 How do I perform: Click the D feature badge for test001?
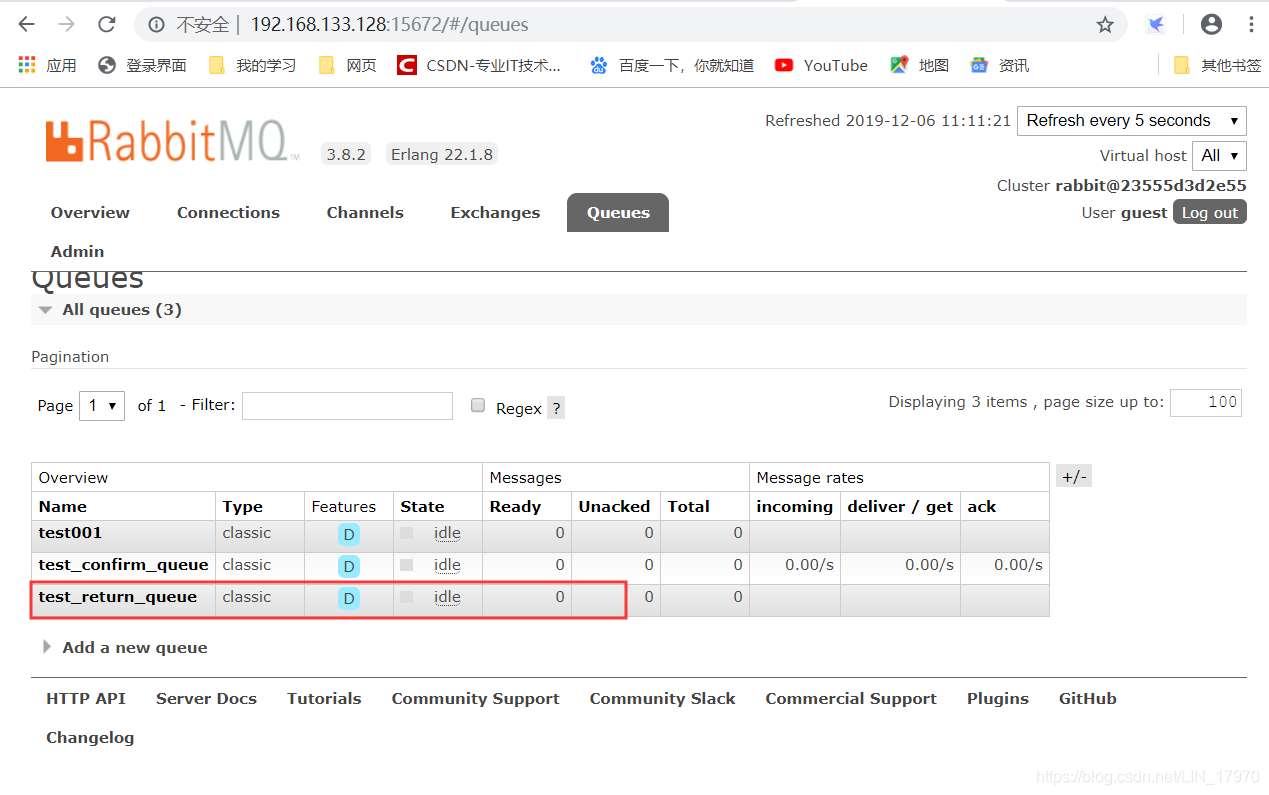click(348, 534)
